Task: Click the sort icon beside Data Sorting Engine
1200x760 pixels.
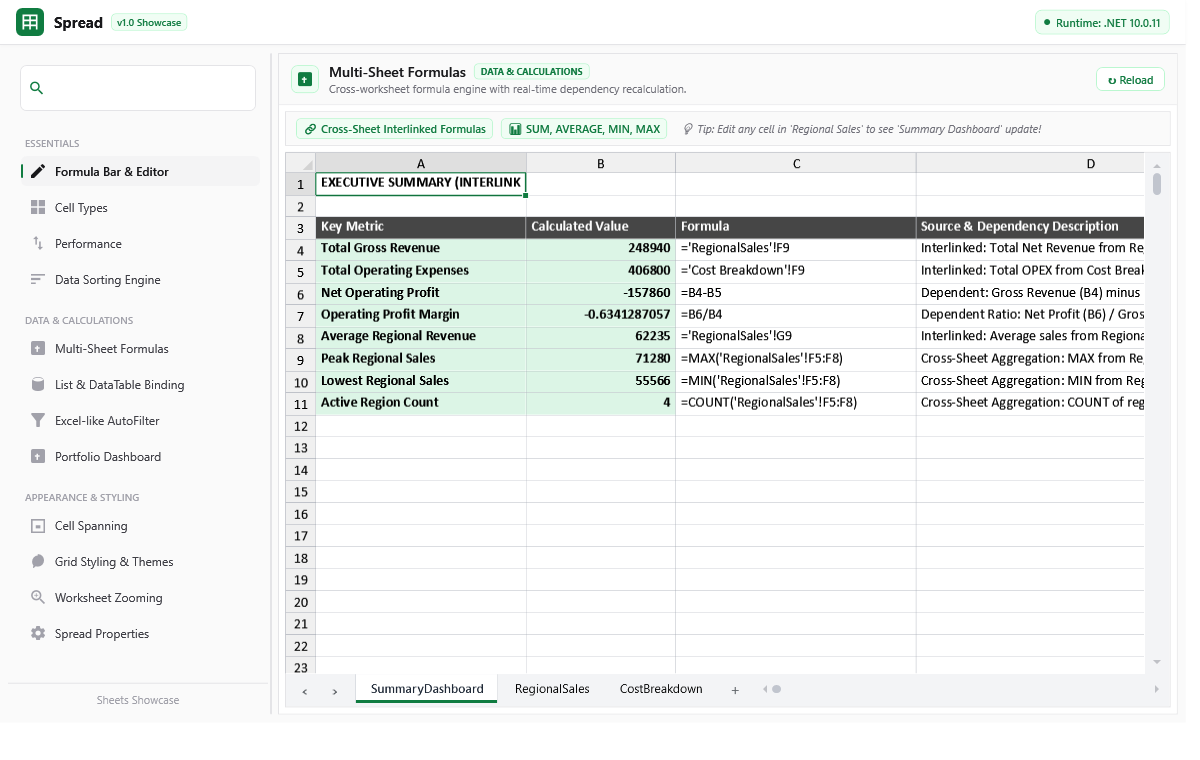Action: coord(38,279)
